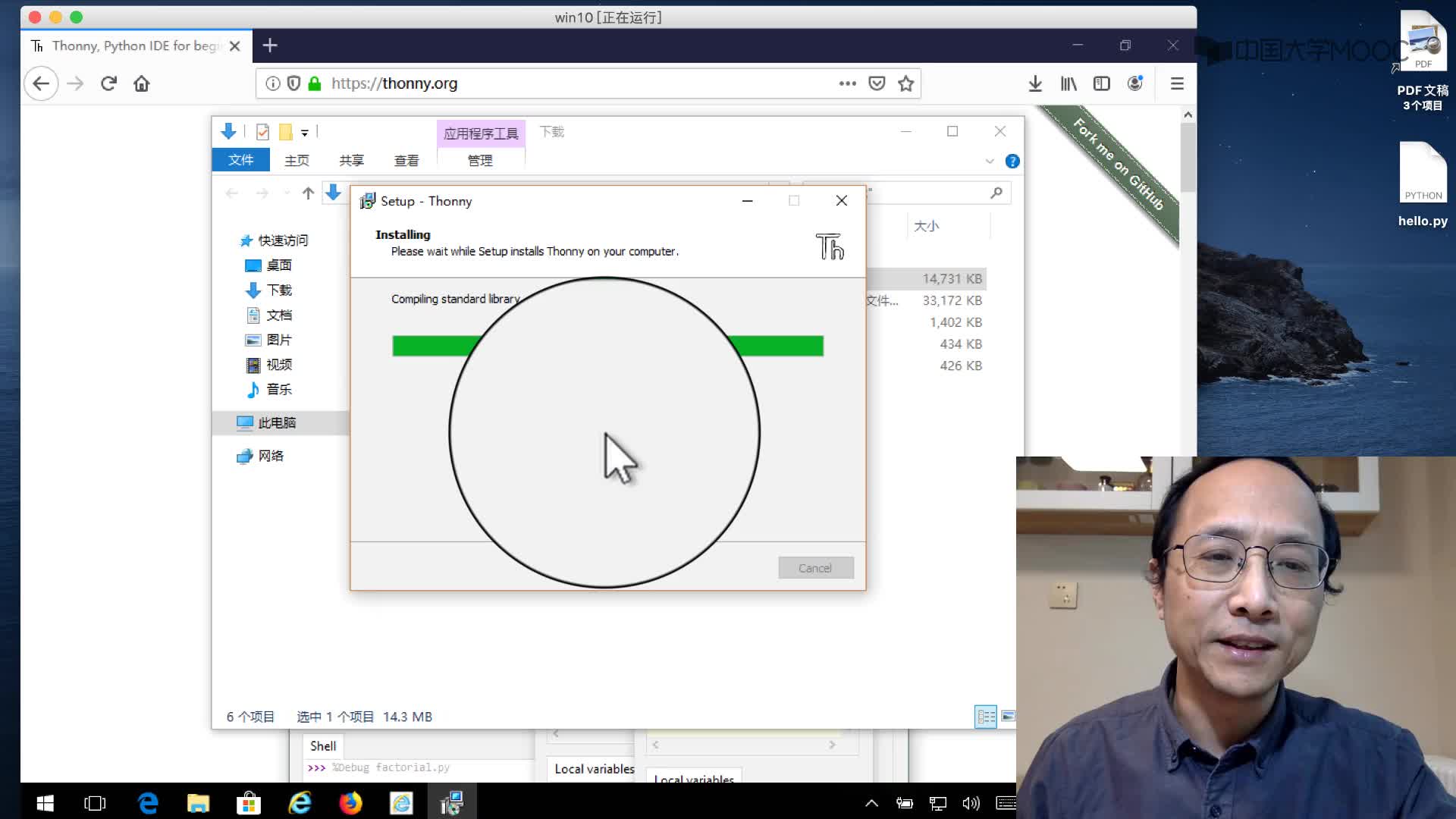Click Firefox forward navigation arrow
Image resolution: width=1456 pixels, height=819 pixels.
click(x=75, y=83)
